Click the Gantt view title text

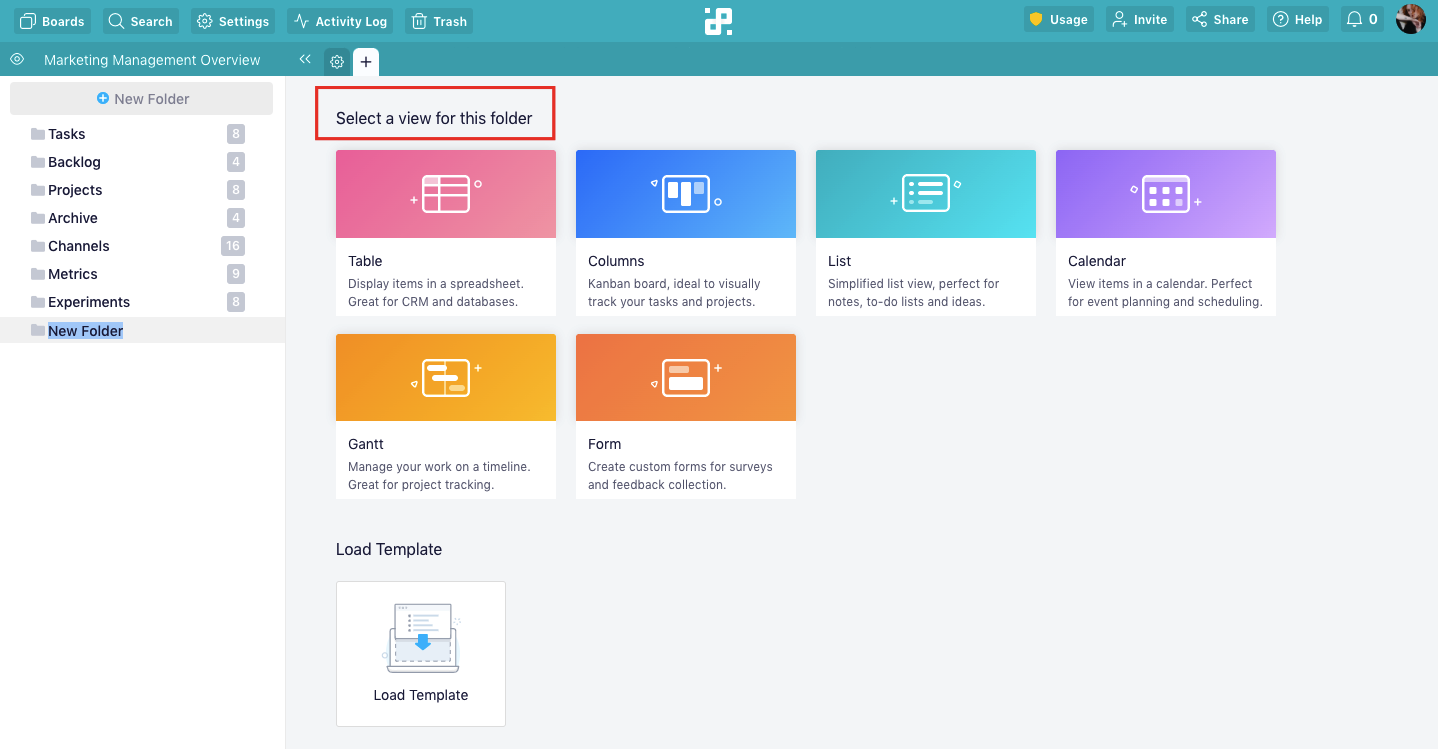point(366,444)
